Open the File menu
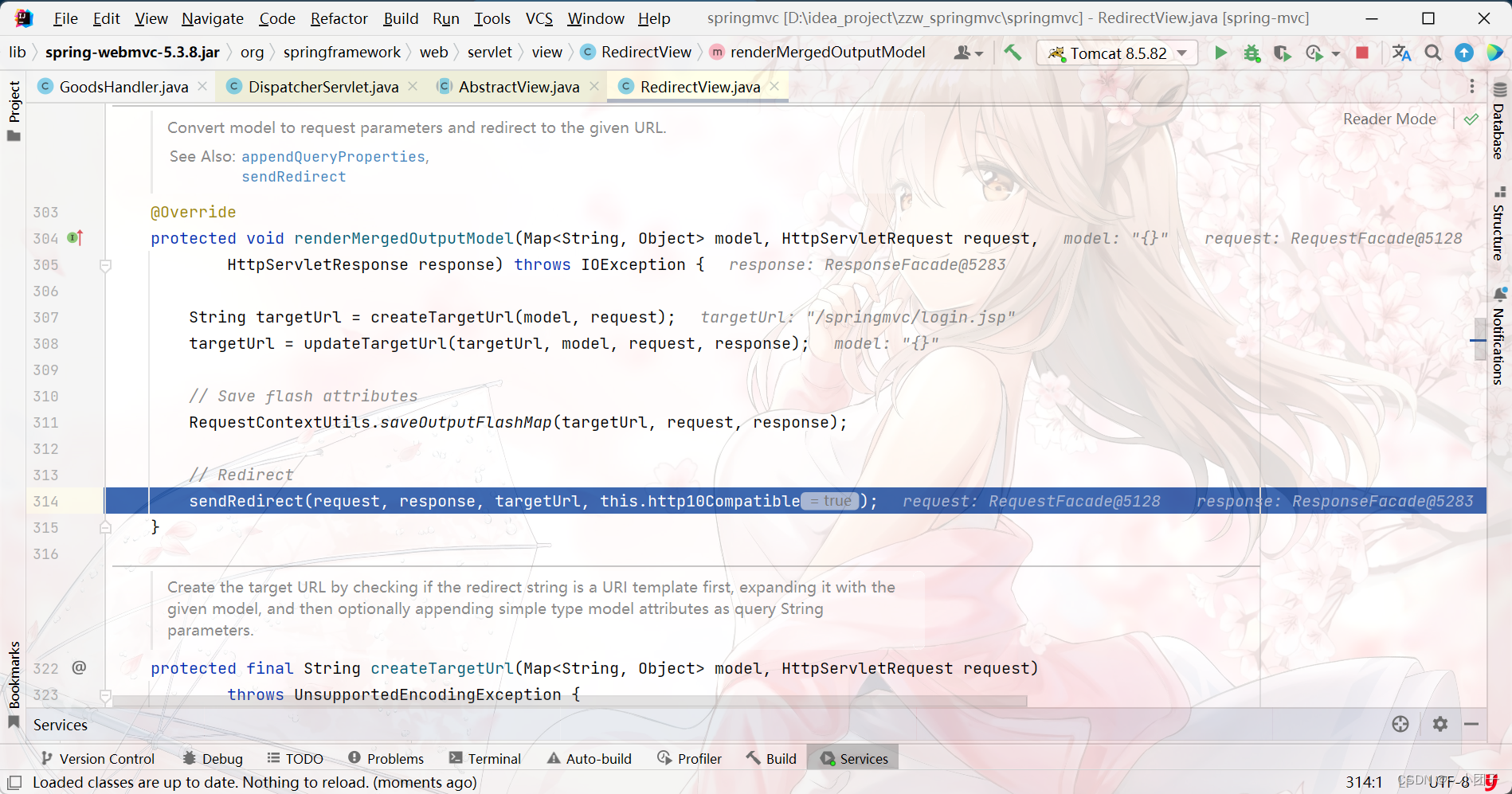 coord(65,18)
